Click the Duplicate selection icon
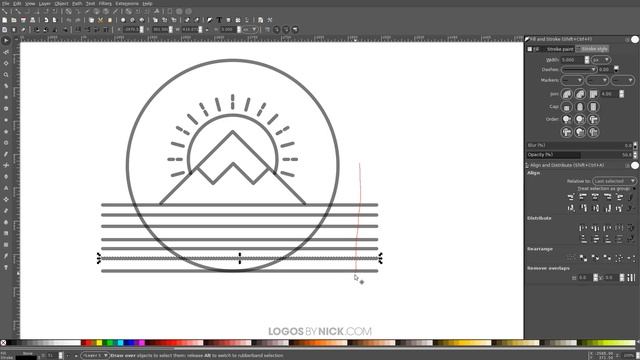The image size is (640, 360). click(x=155, y=20)
